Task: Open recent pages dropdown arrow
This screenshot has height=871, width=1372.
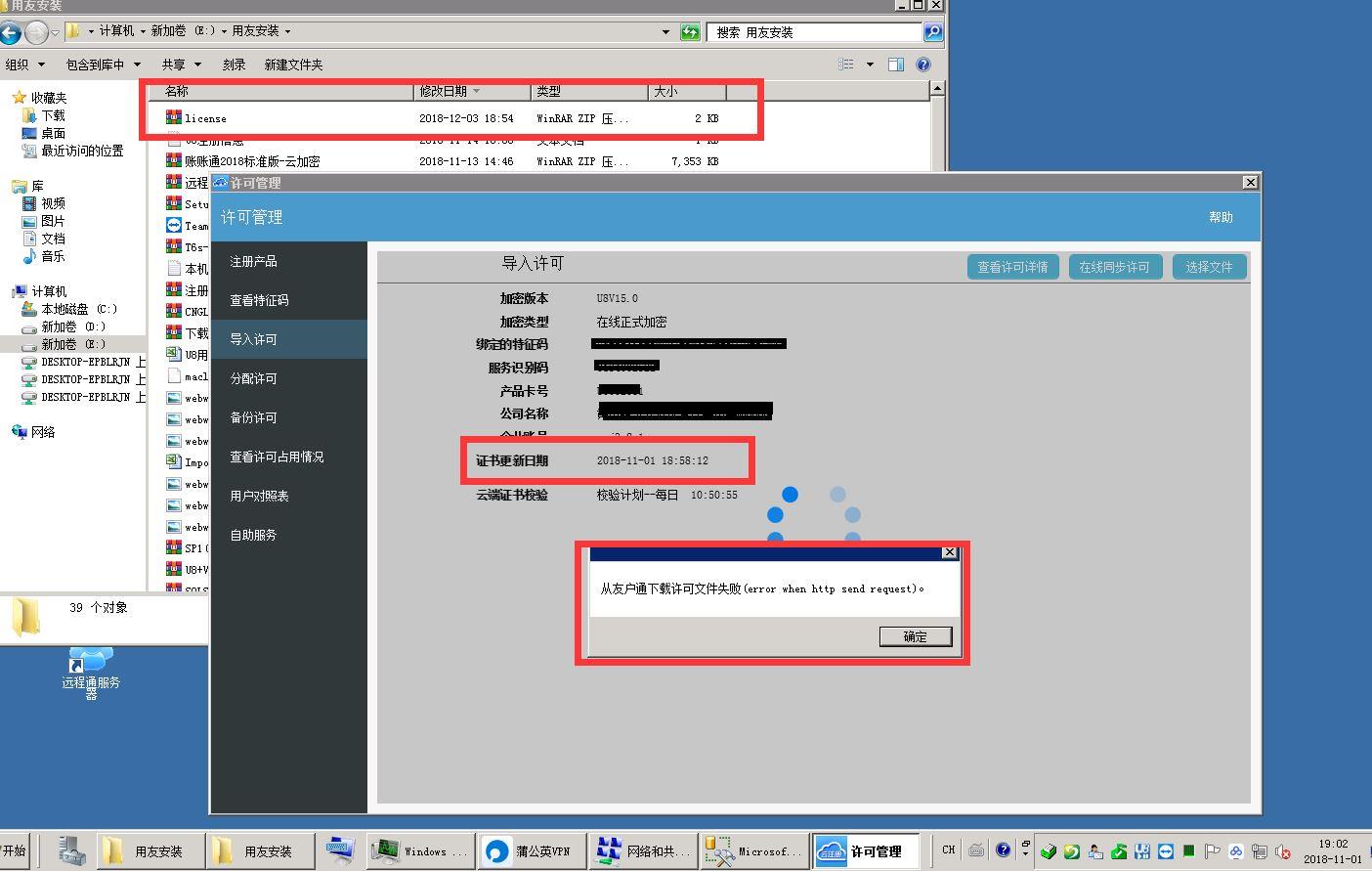Action: [55, 32]
